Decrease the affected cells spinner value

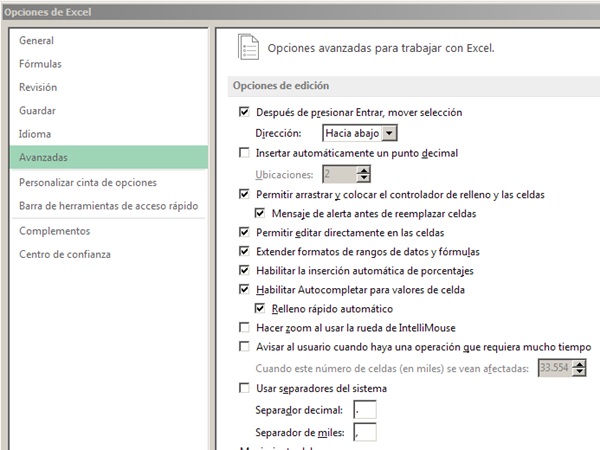coord(579,372)
